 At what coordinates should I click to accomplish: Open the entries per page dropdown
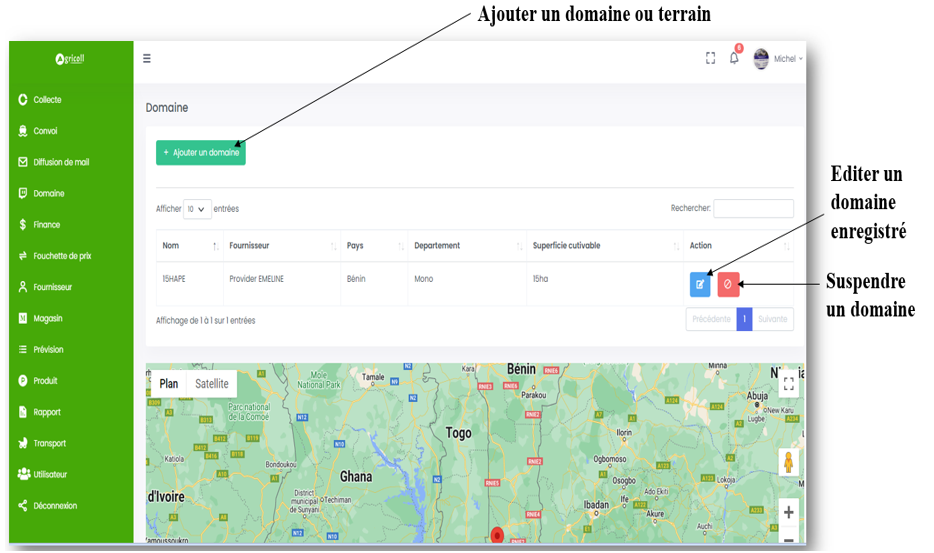[197, 209]
